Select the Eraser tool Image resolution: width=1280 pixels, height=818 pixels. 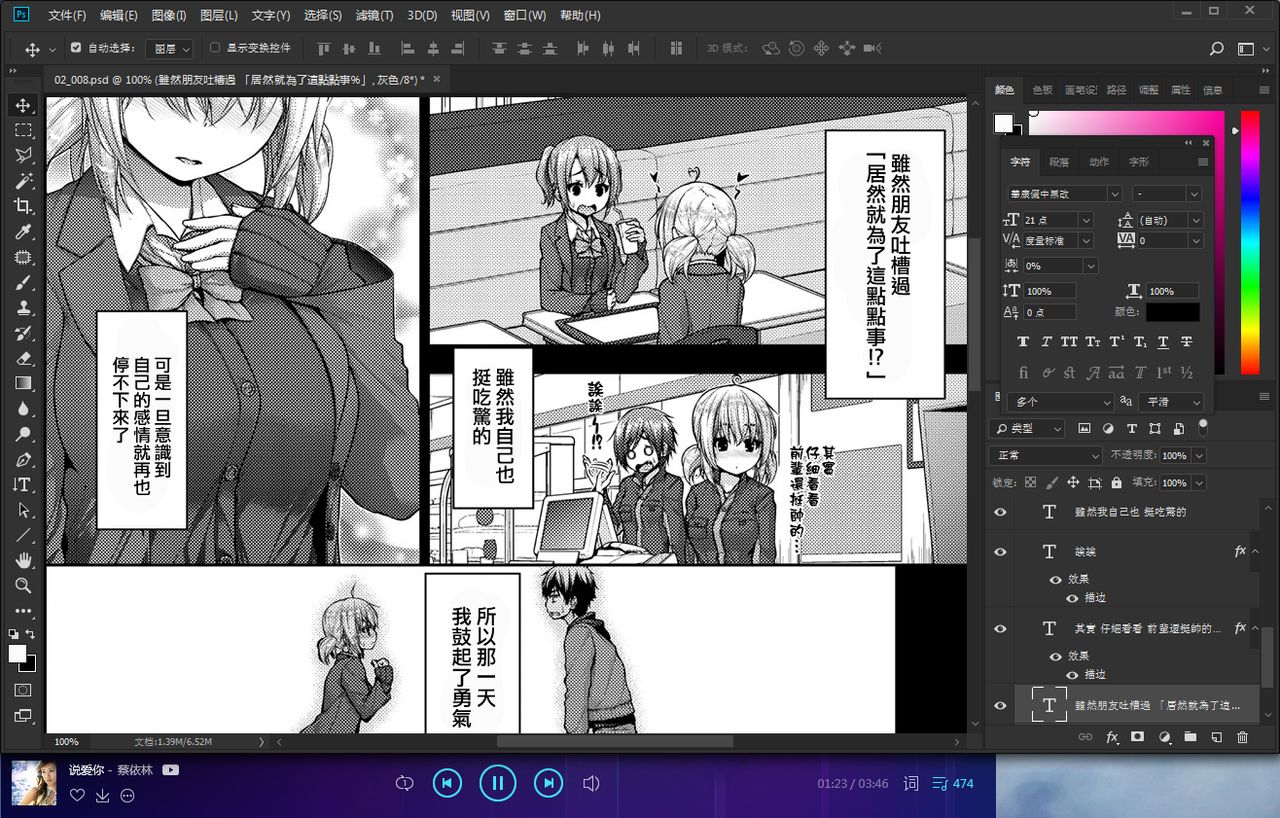coord(23,358)
